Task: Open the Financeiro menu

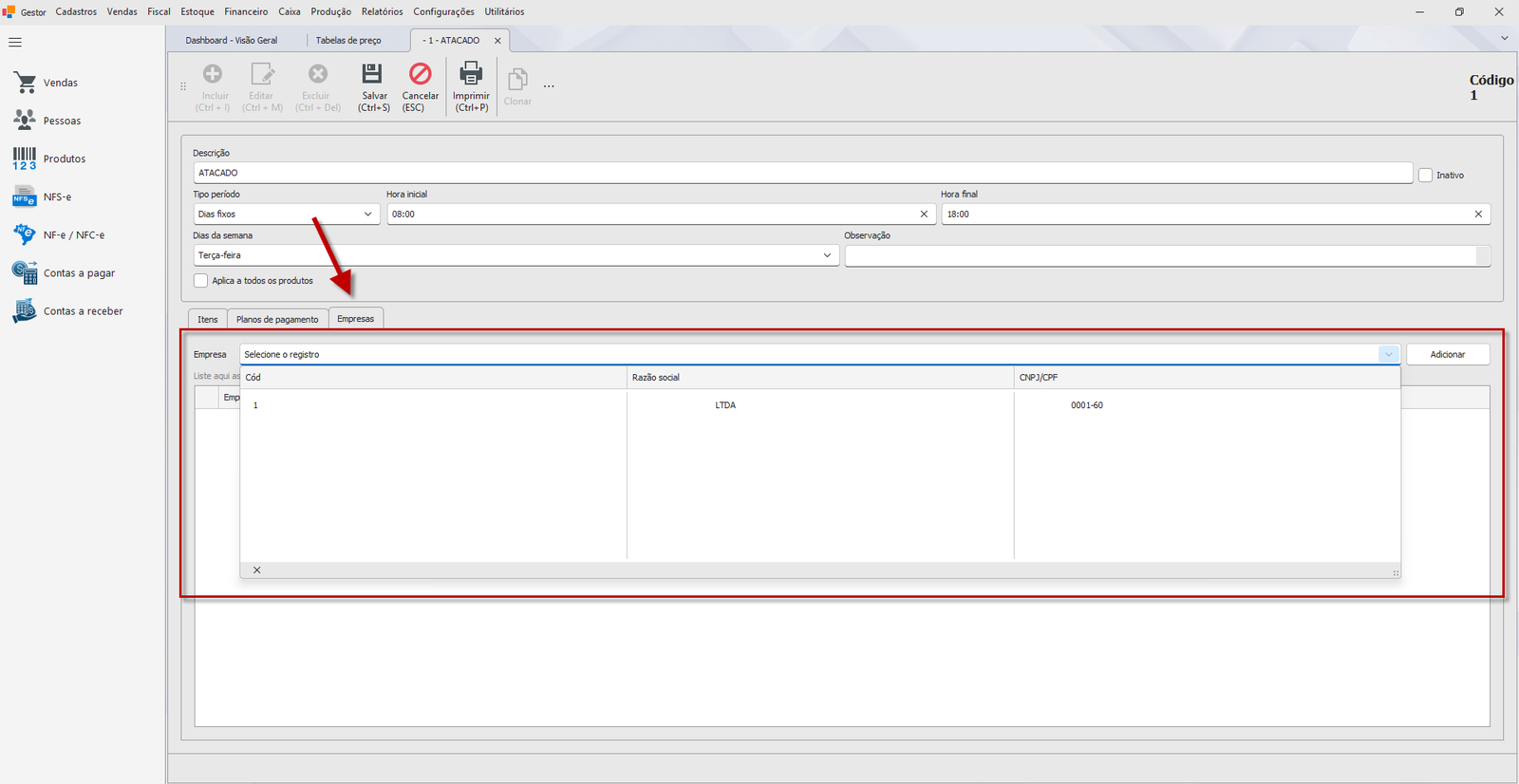Action: click(x=246, y=11)
